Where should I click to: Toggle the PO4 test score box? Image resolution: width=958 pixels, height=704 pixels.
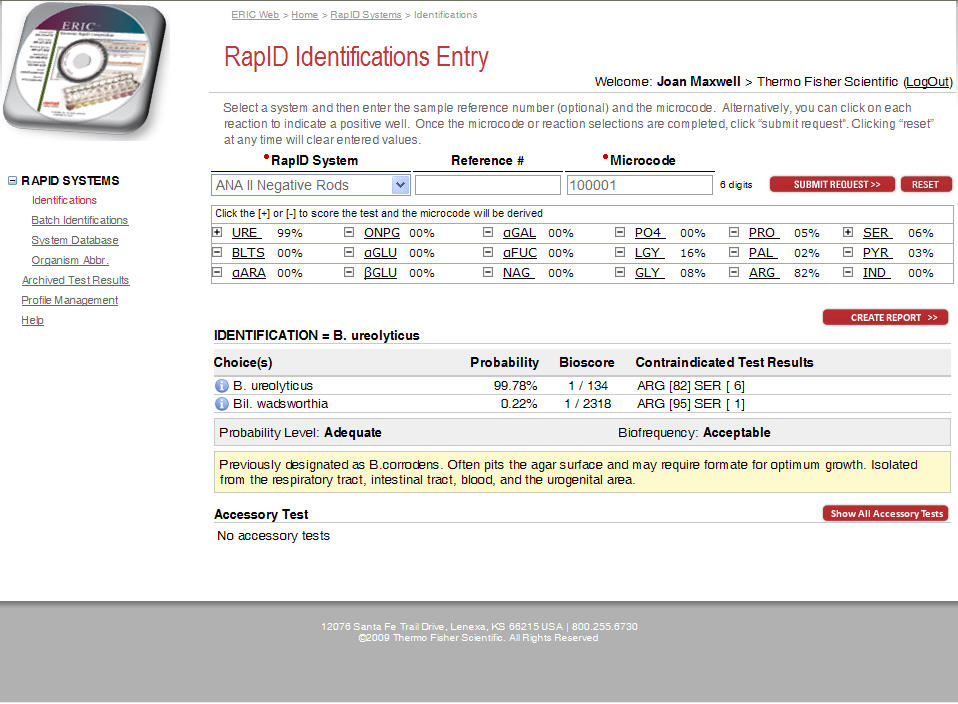tap(620, 232)
